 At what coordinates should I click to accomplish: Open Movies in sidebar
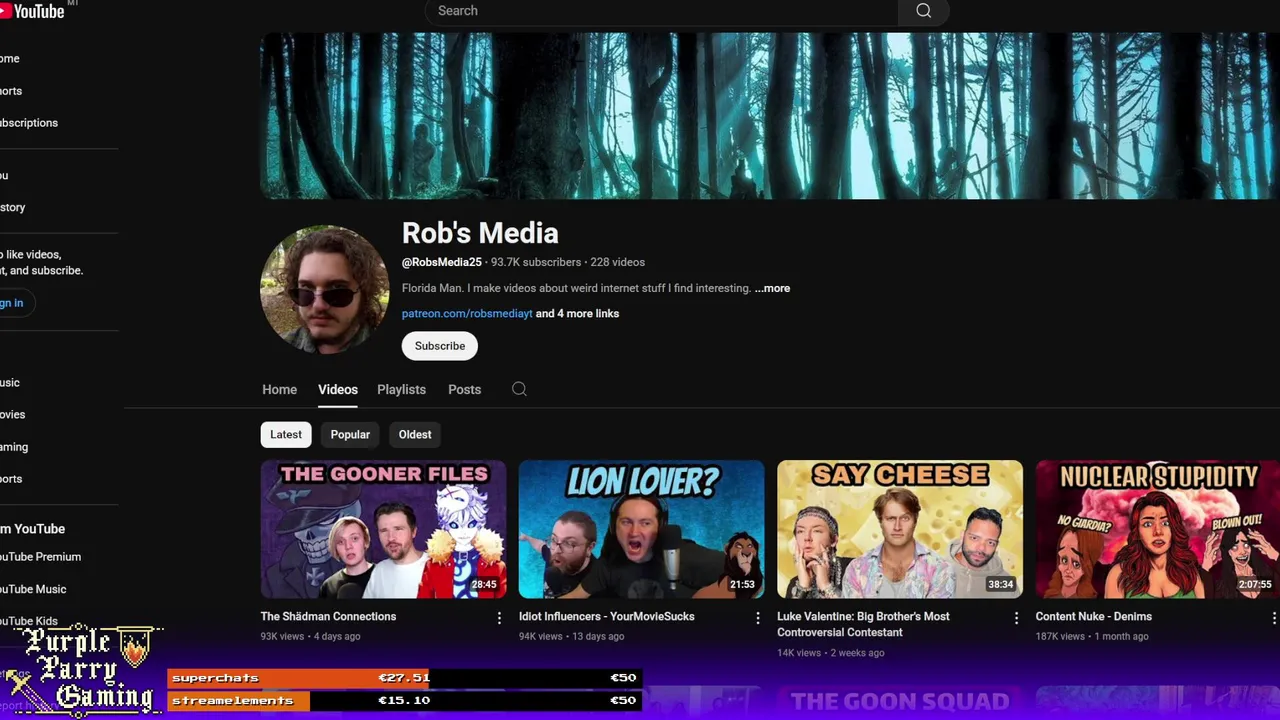coord(13,414)
